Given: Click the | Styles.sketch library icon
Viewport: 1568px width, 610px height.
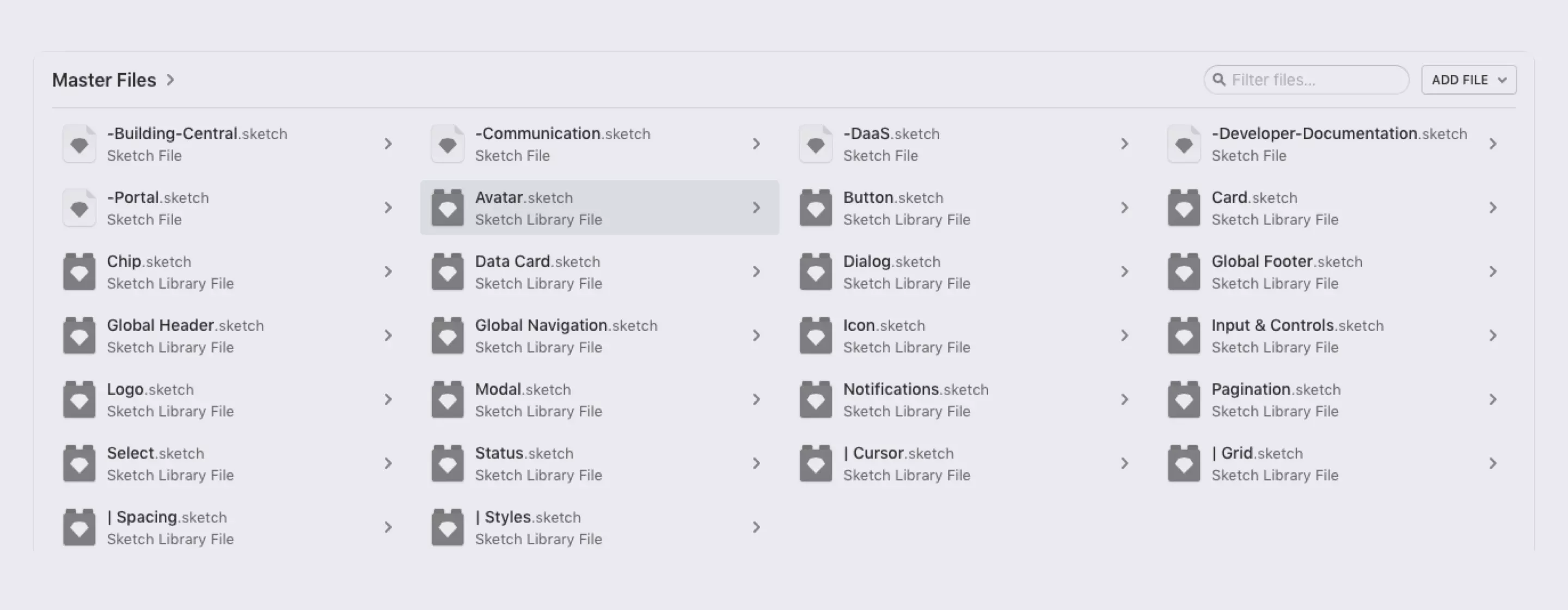Looking at the screenshot, I should coord(448,527).
